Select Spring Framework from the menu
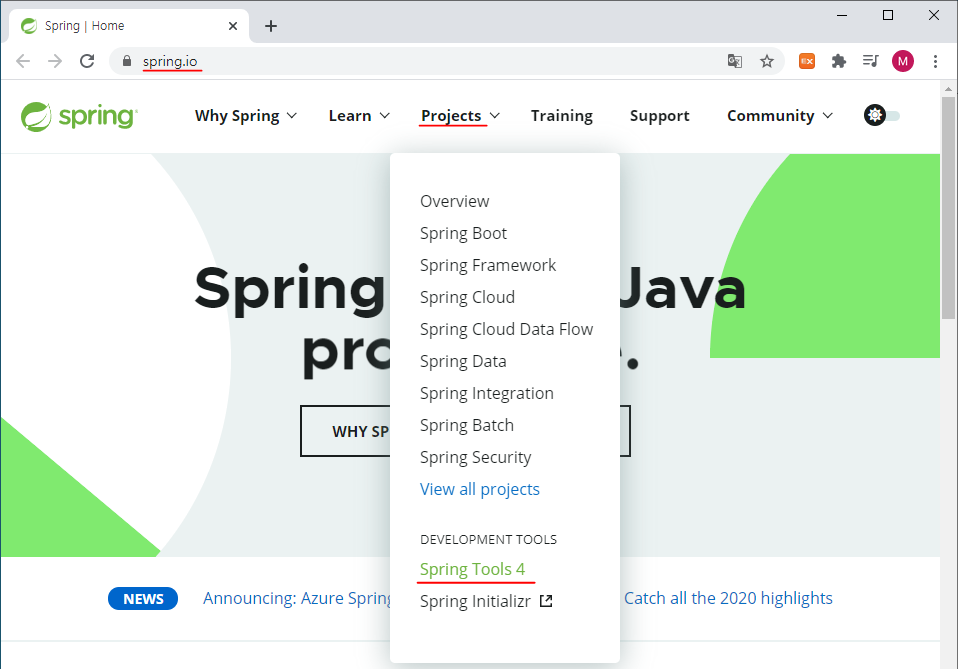This screenshot has width=958, height=669. (x=488, y=265)
